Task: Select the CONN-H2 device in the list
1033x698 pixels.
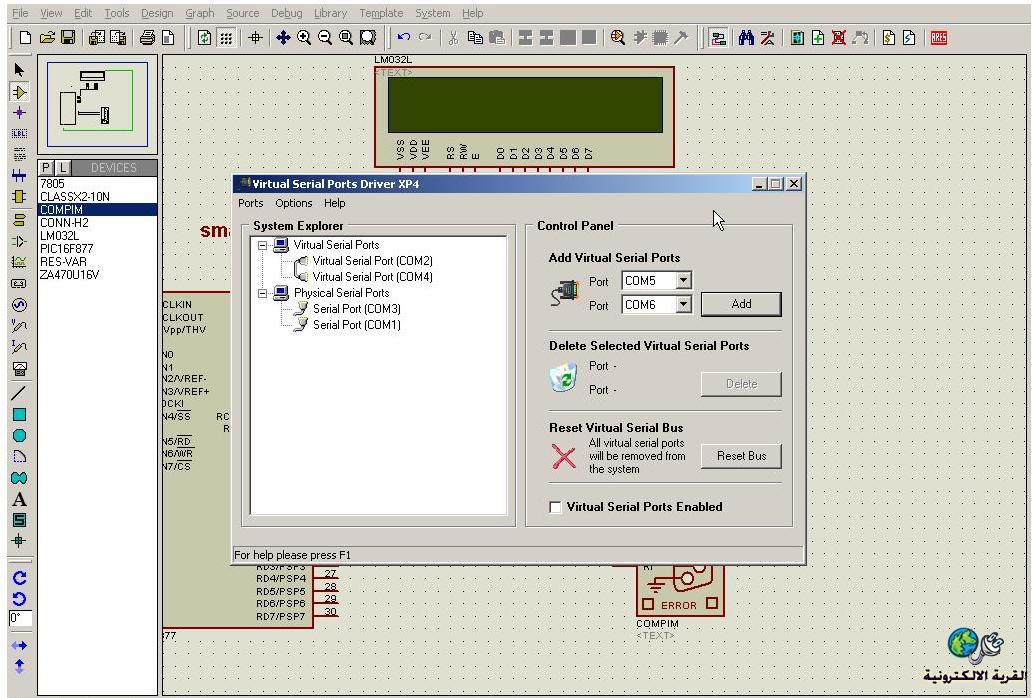Action: pyautogui.click(x=98, y=223)
